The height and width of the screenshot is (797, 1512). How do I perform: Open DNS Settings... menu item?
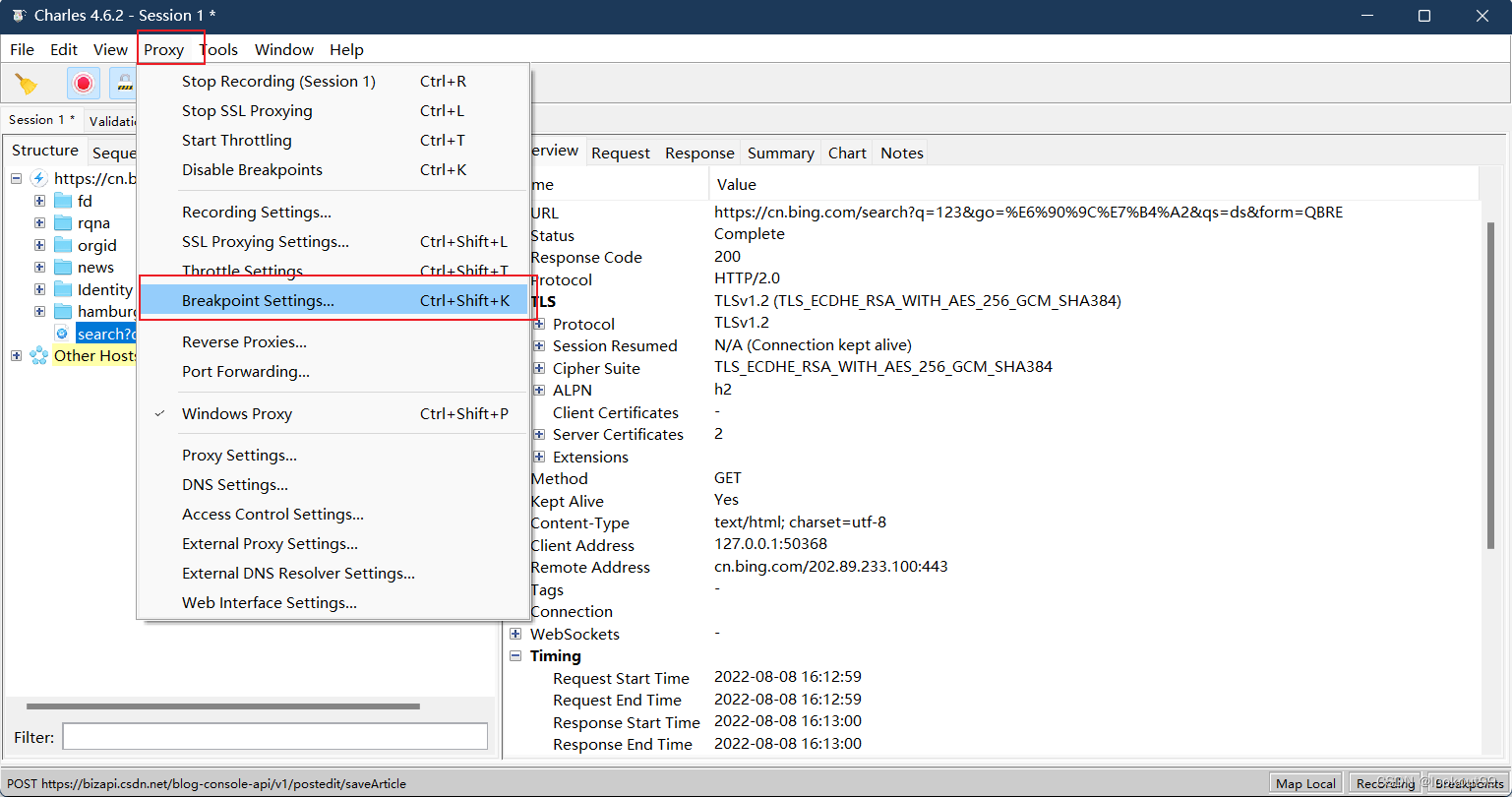(x=333, y=485)
